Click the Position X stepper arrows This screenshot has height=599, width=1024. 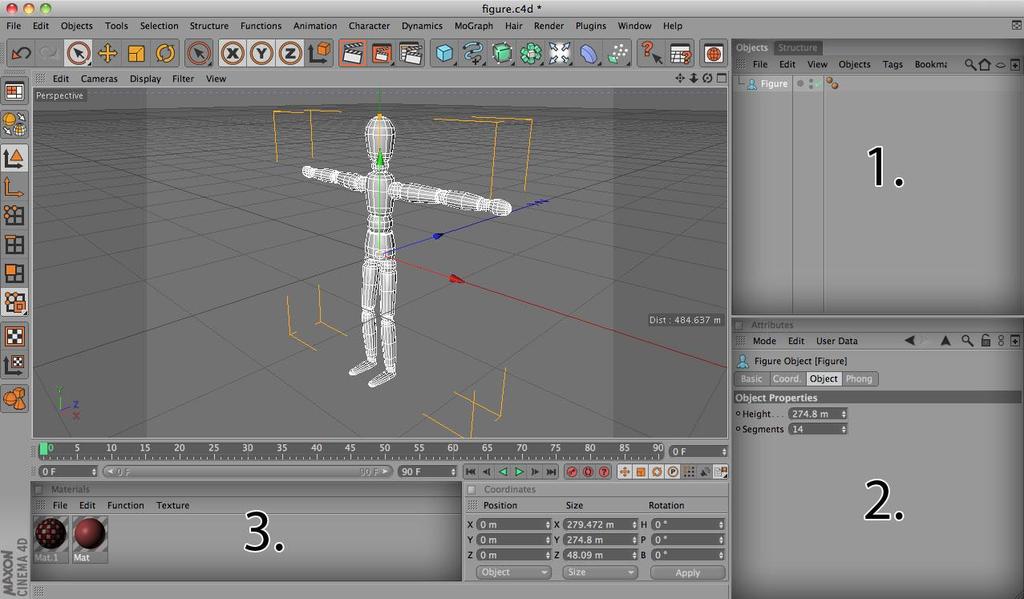pos(548,525)
